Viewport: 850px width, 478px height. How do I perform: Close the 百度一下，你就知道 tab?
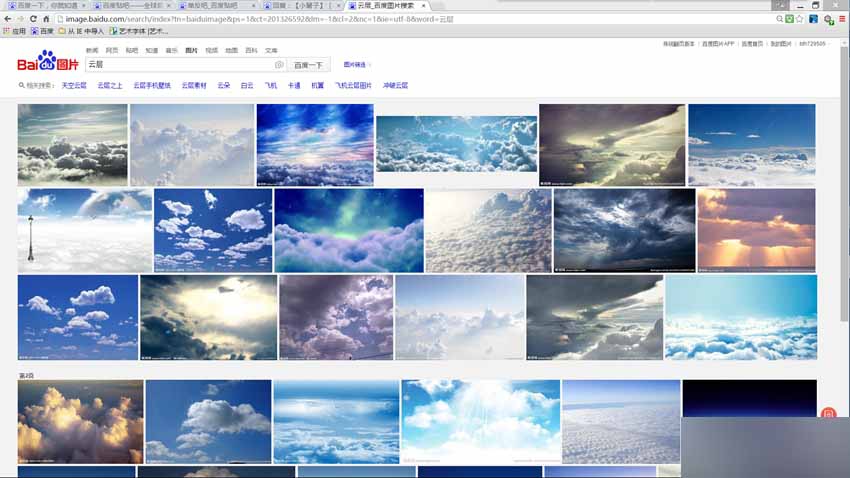[83, 5]
